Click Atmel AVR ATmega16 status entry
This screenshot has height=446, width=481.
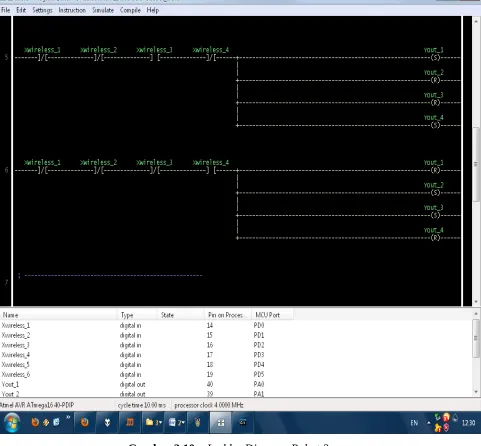[37, 405]
